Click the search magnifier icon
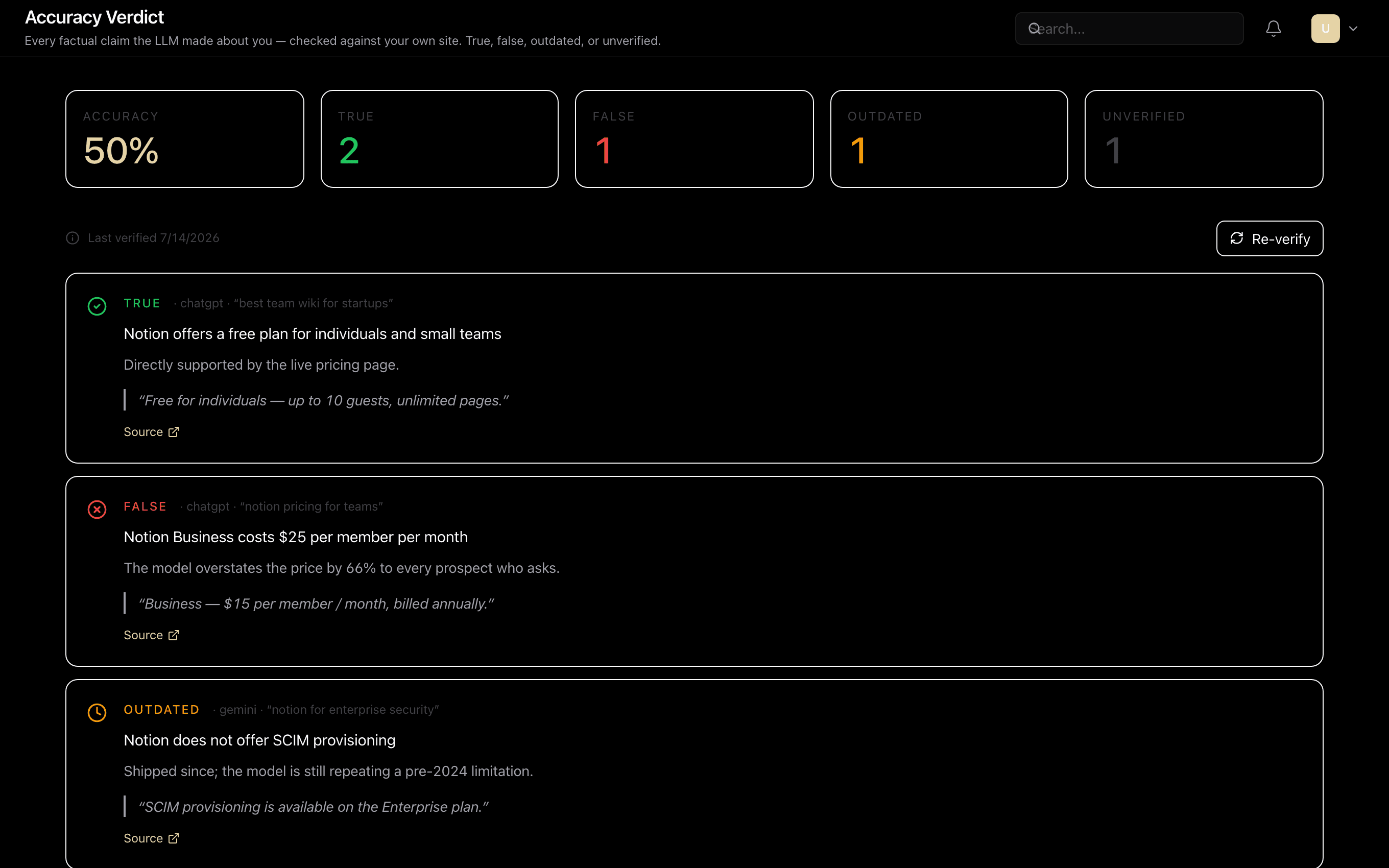Viewport: 1389px width, 868px height. (x=1034, y=29)
